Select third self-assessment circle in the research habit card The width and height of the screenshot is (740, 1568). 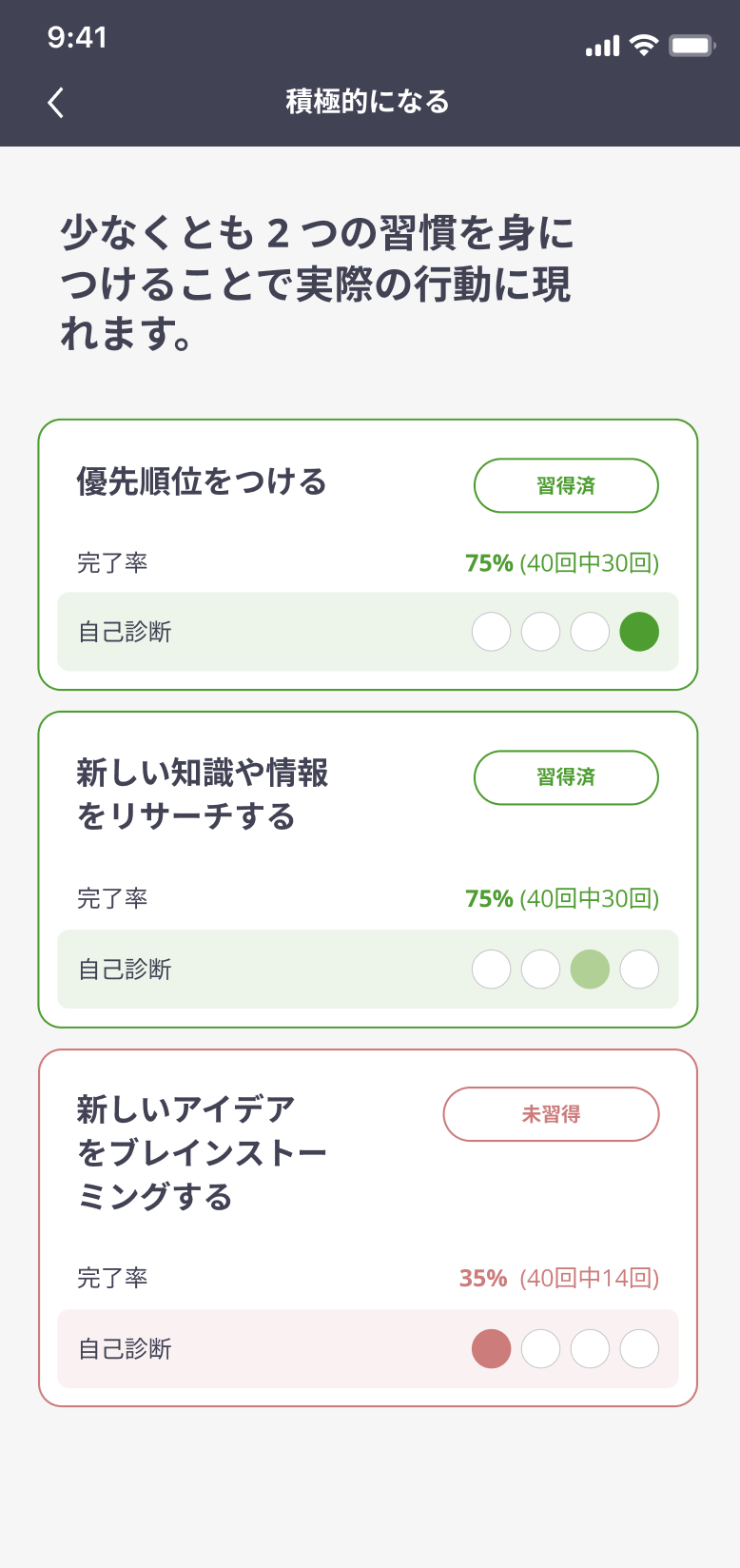click(x=590, y=970)
